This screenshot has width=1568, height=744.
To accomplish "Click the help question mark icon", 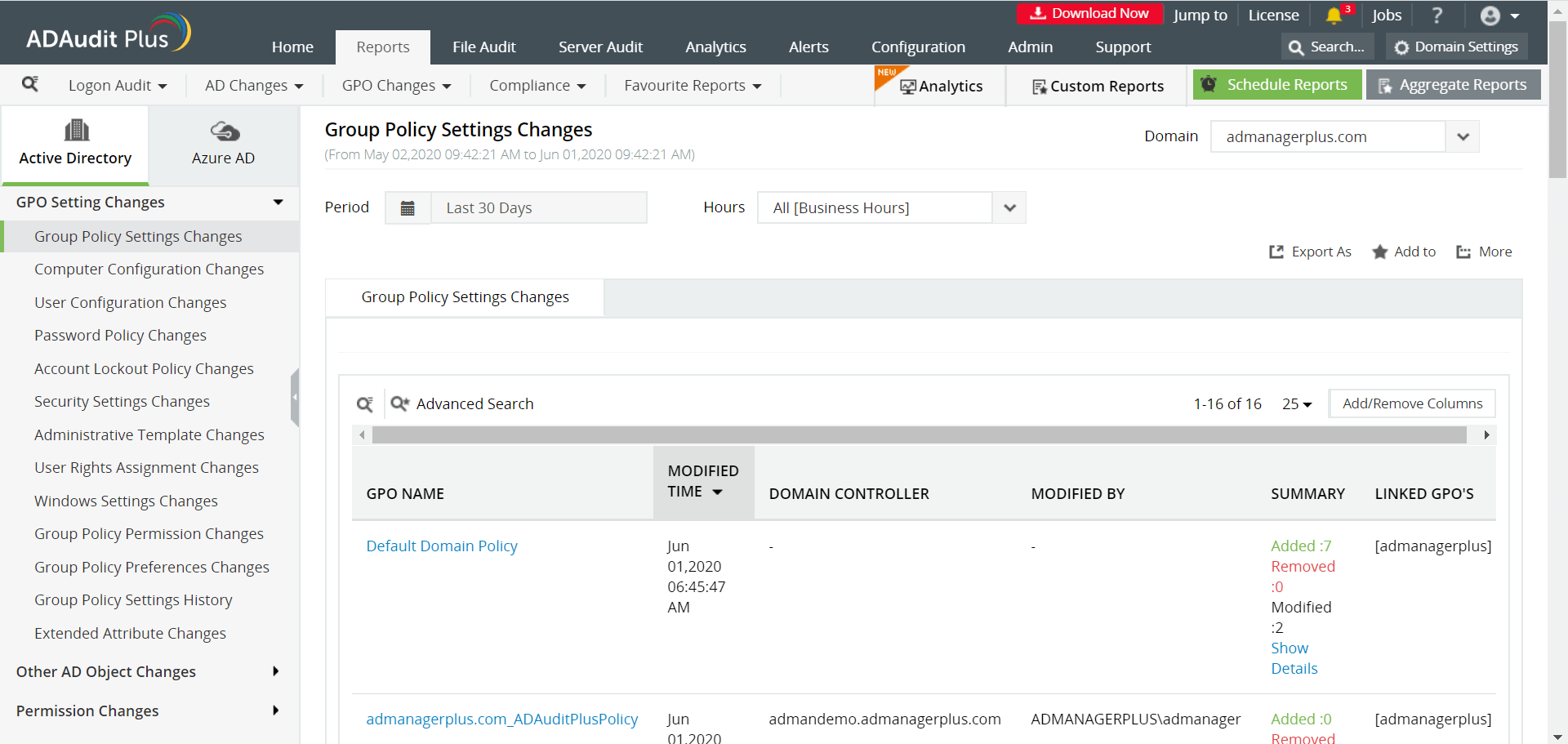I will coord(1437,15).
